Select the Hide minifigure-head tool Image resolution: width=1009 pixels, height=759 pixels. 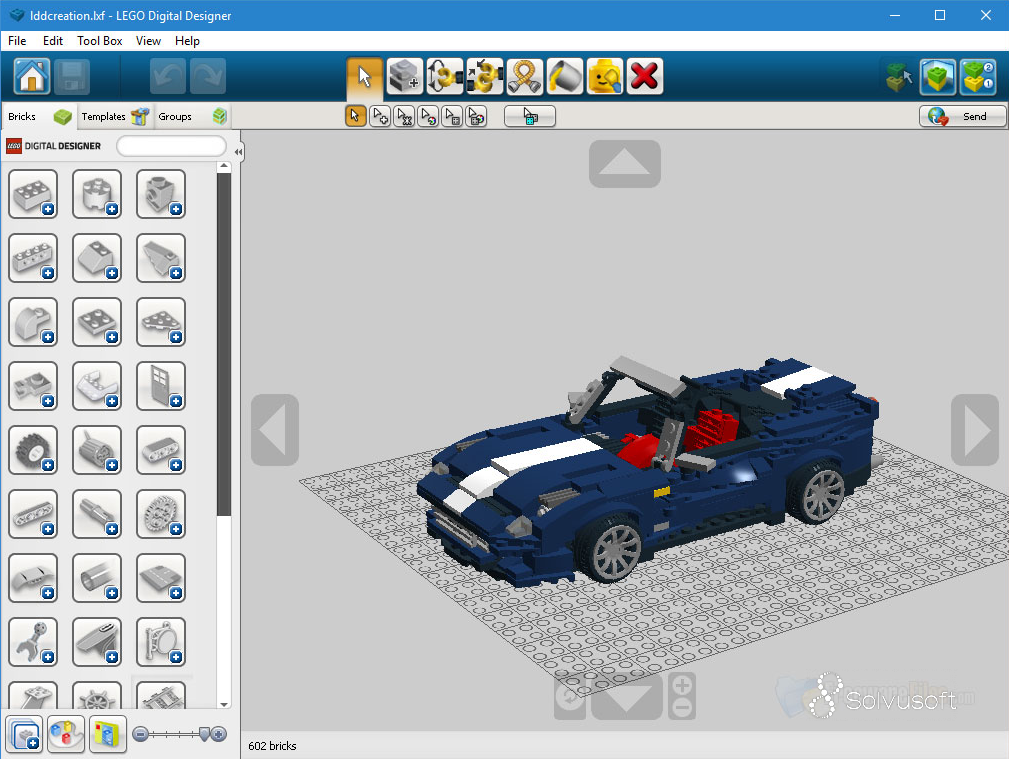coord(605,77)
